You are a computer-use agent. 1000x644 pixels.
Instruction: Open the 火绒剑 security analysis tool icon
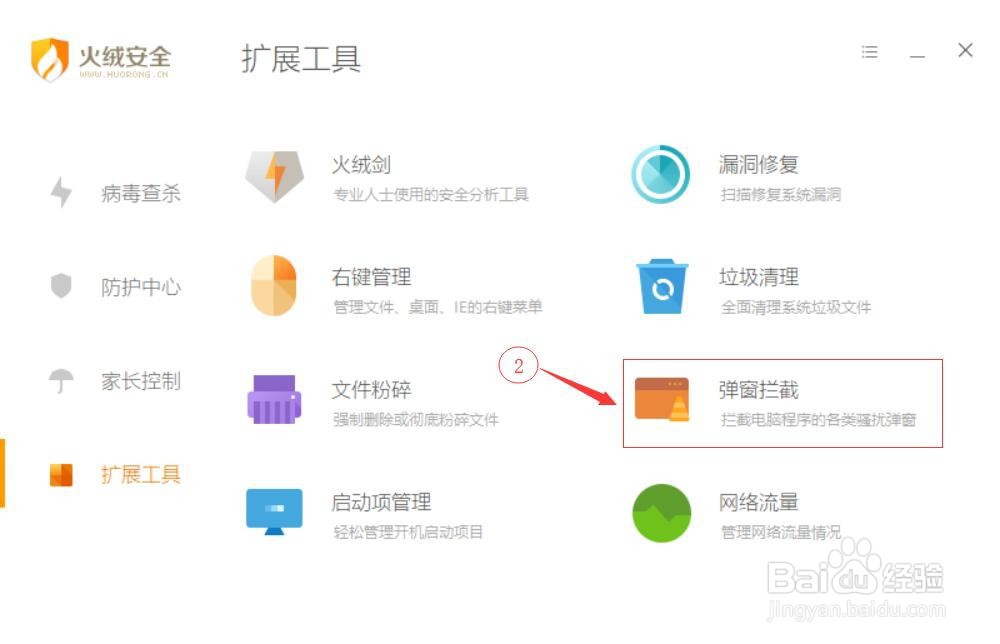point(274,177)
